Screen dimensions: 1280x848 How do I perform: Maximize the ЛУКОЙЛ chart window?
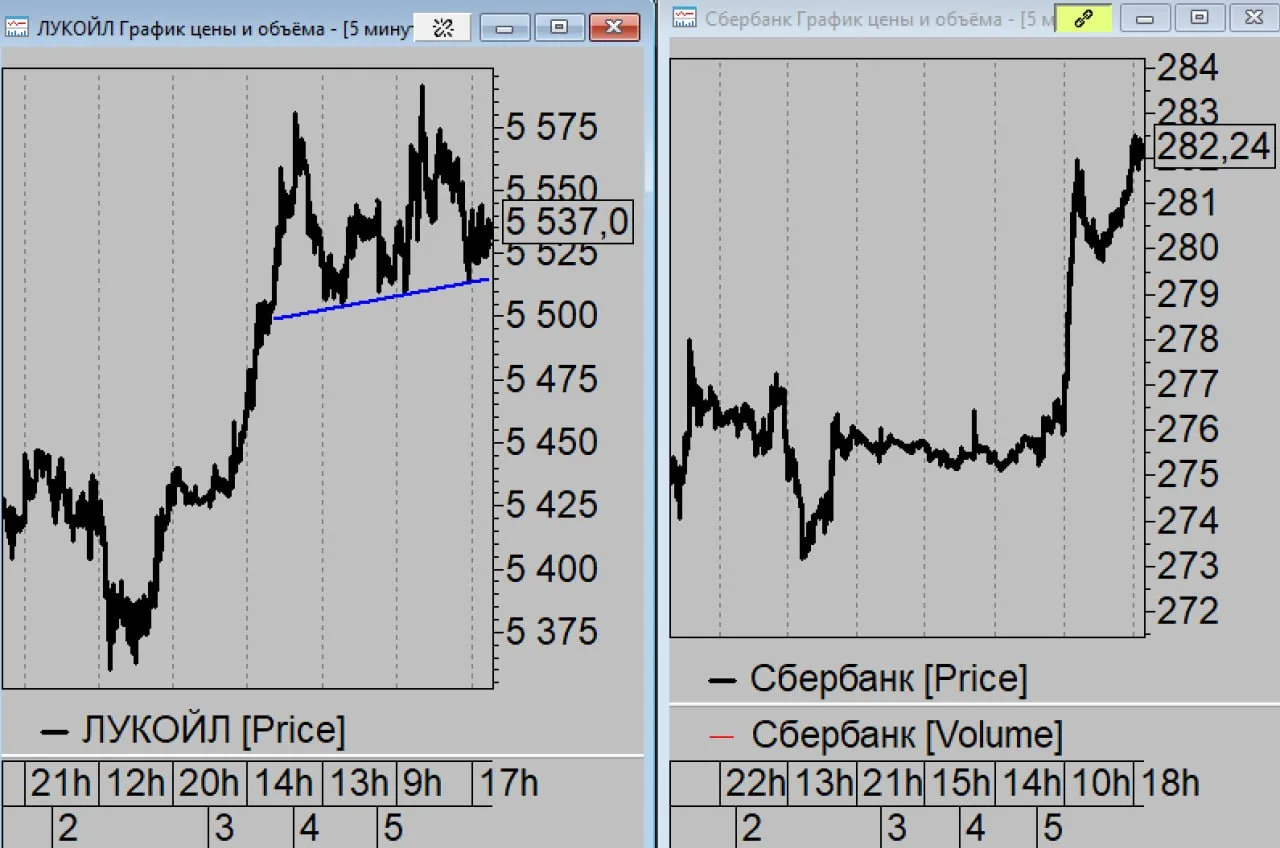559,28
